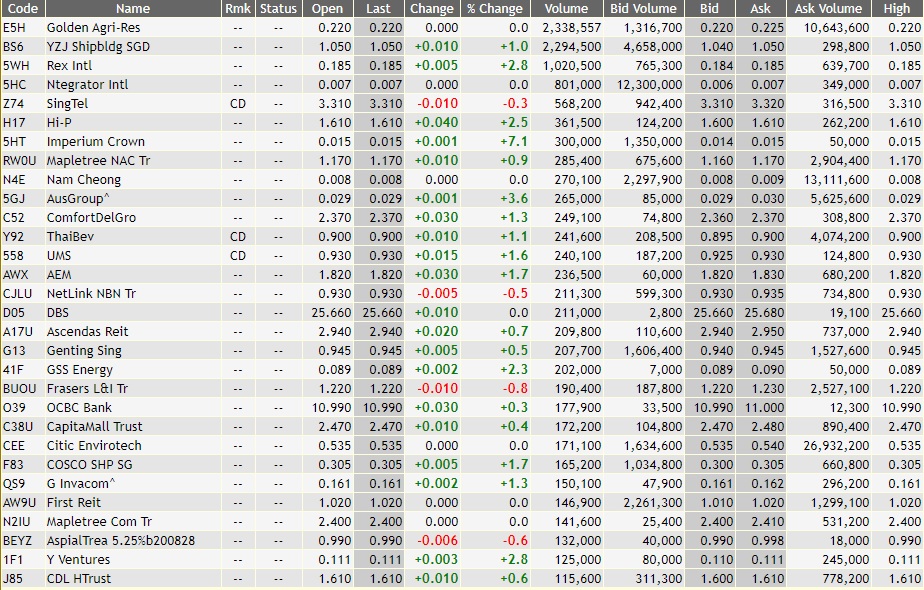Image resolution: width=924 pixels, height=590 pixels.
Task: Click stock code Z74
Action: coord(14,104)
